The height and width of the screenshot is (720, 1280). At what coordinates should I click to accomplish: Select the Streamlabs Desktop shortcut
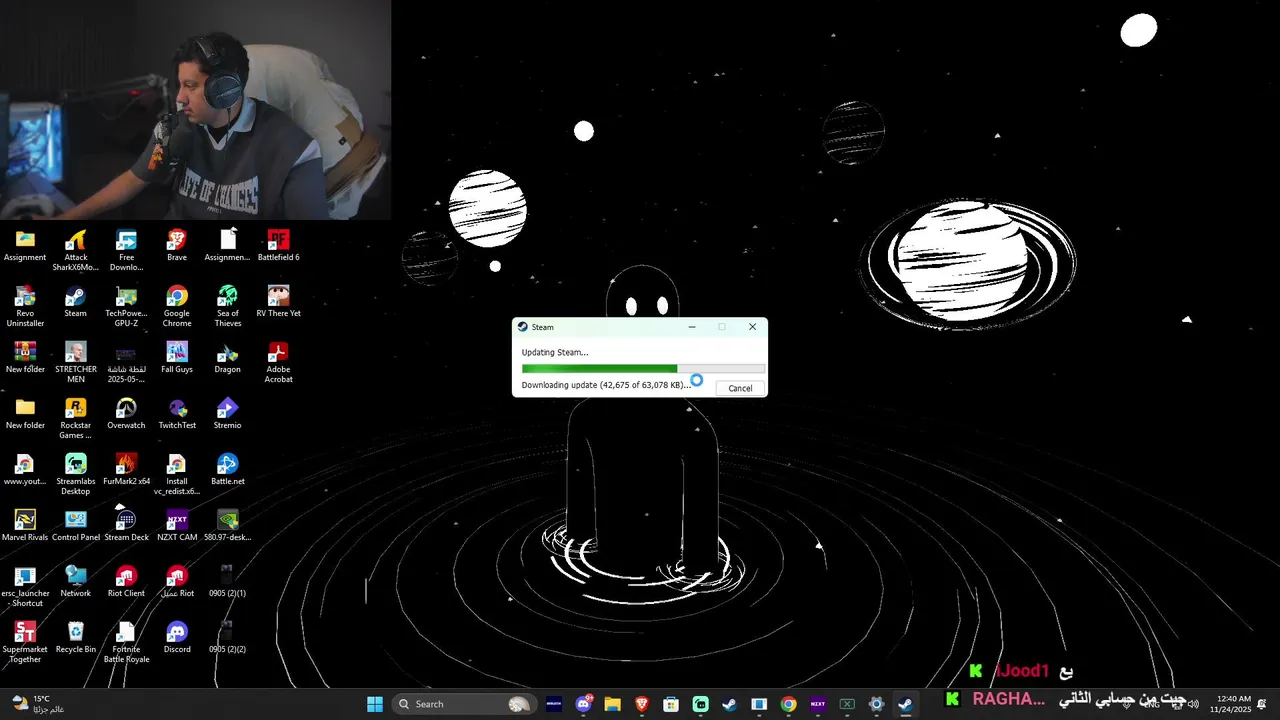76,474
